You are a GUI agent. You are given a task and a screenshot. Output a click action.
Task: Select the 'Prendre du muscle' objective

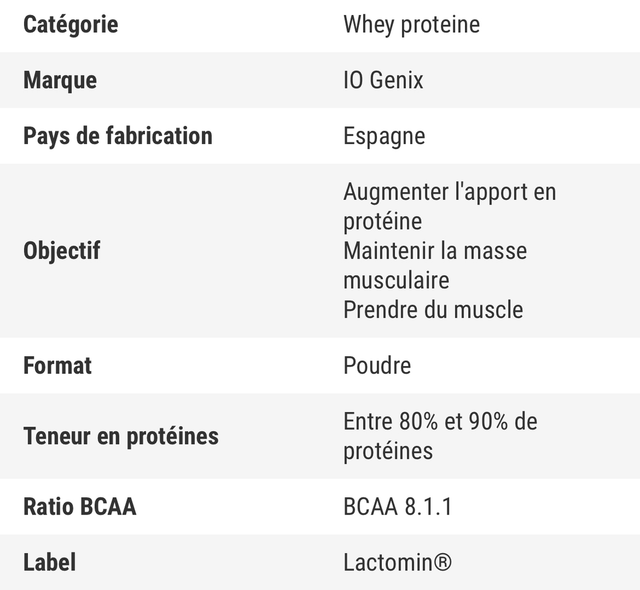click(x=433, y=309)
